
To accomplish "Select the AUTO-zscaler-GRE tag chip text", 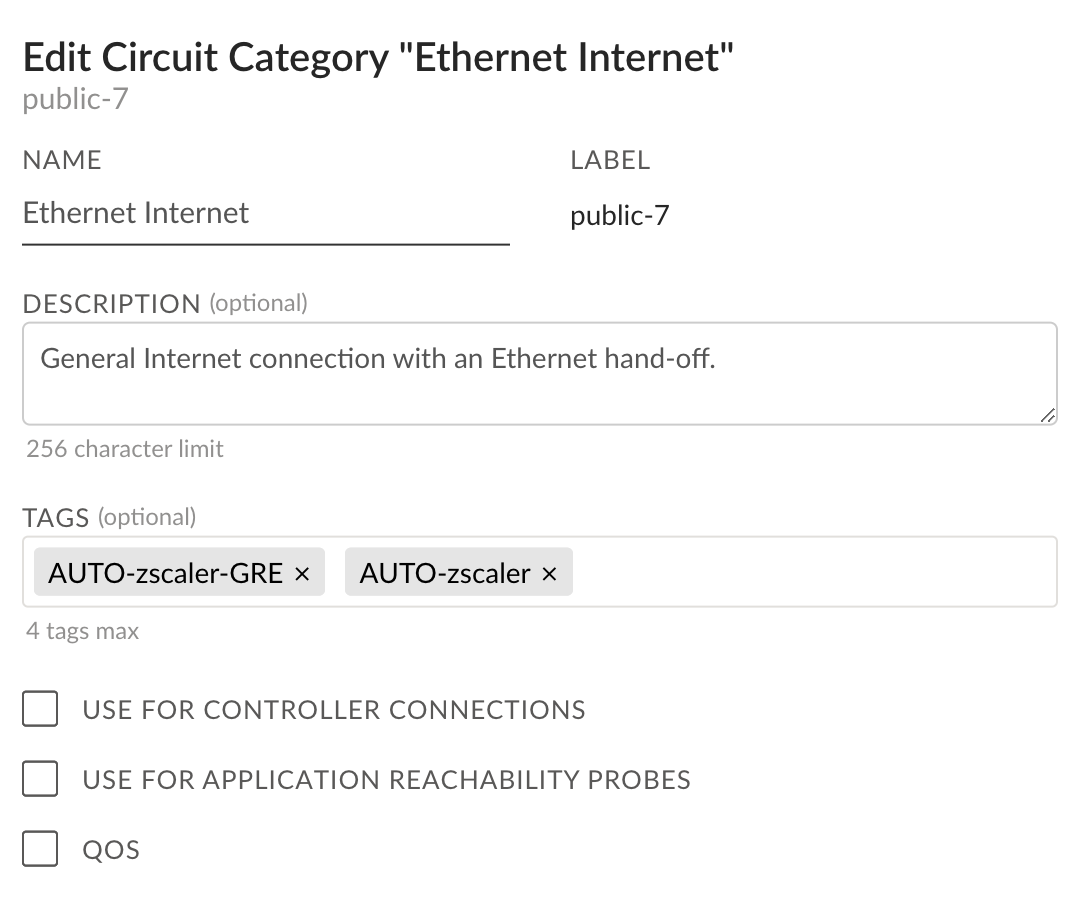I will pyautogui.click(x=166, y=574).
